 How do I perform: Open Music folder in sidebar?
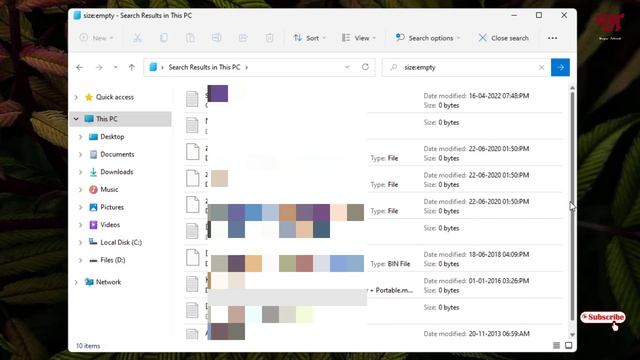[x=109, y=189]
